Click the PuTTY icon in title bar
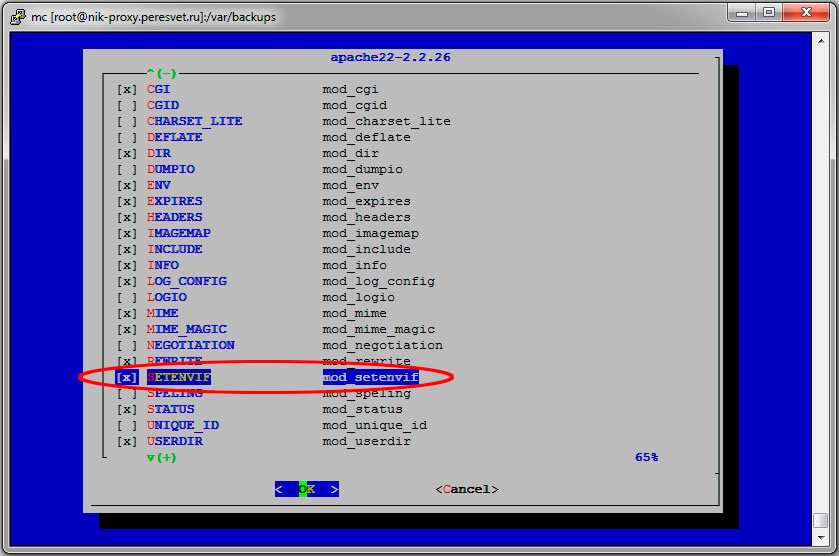 coord(16,15)
